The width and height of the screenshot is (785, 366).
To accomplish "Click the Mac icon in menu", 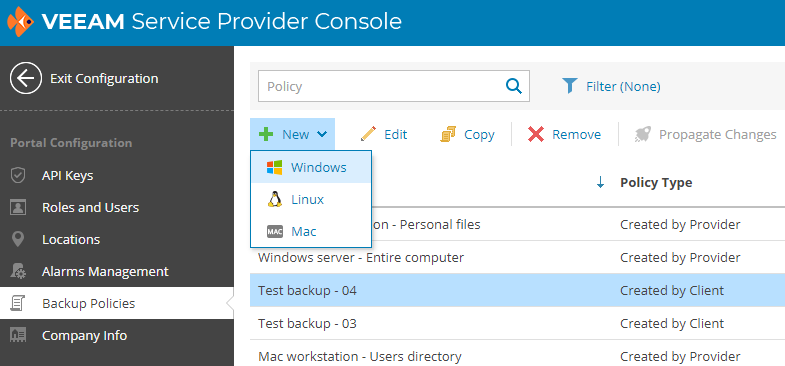I will (x=274, y=231).
